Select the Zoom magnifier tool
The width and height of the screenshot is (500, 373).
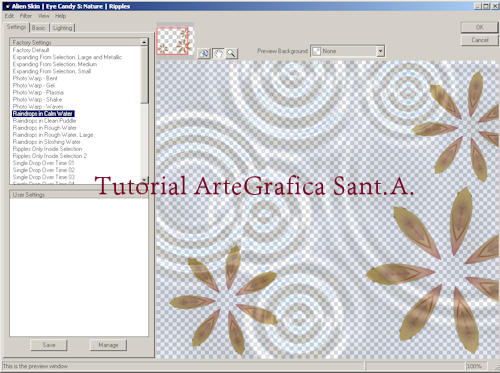coord(231,53)
